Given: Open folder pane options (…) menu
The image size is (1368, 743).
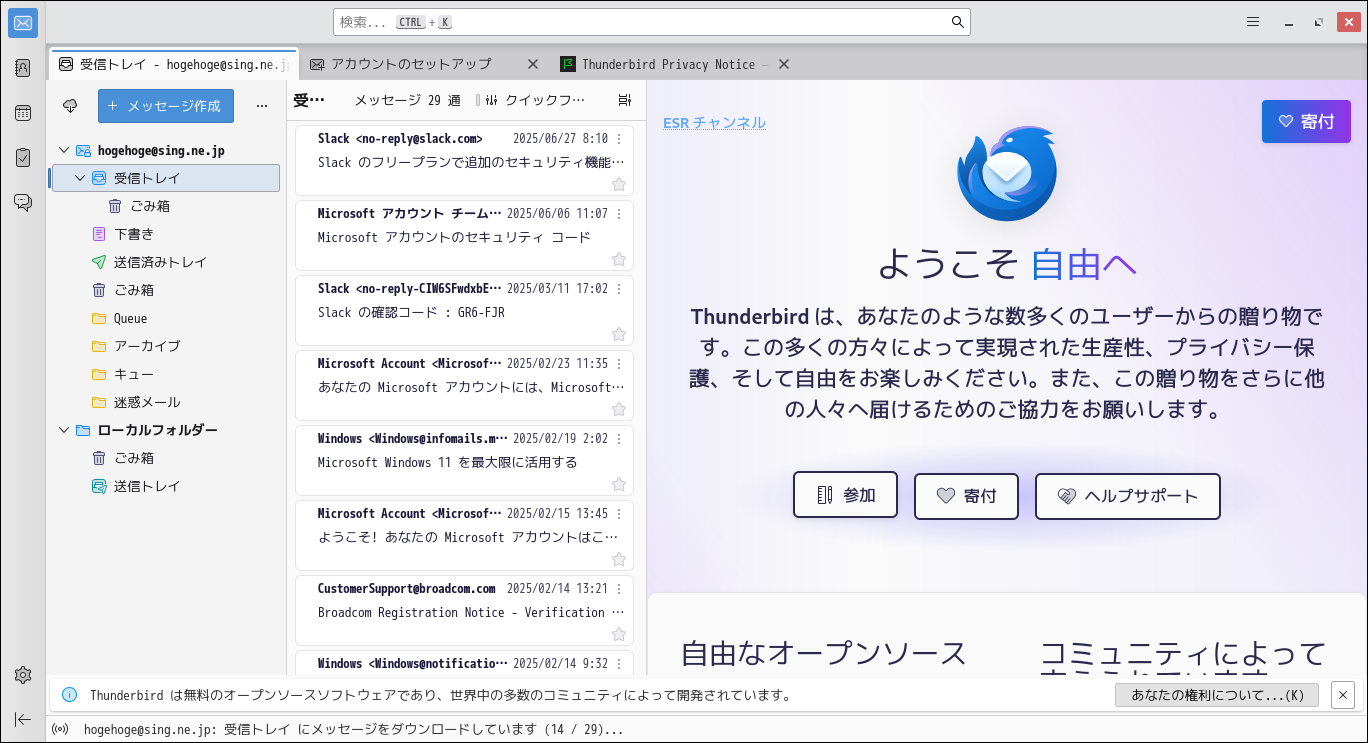Looking at the screenshot, I should tap(262, 105).
